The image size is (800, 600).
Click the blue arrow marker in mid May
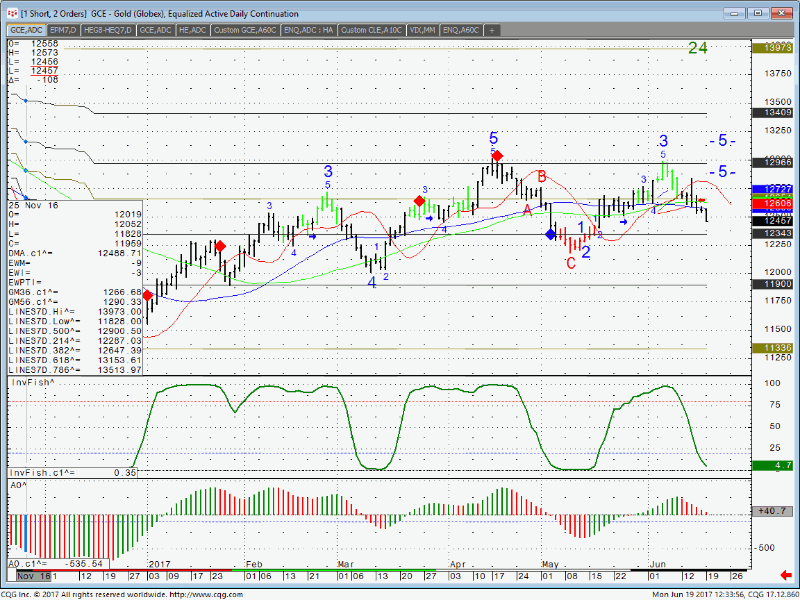pos(624,222)
